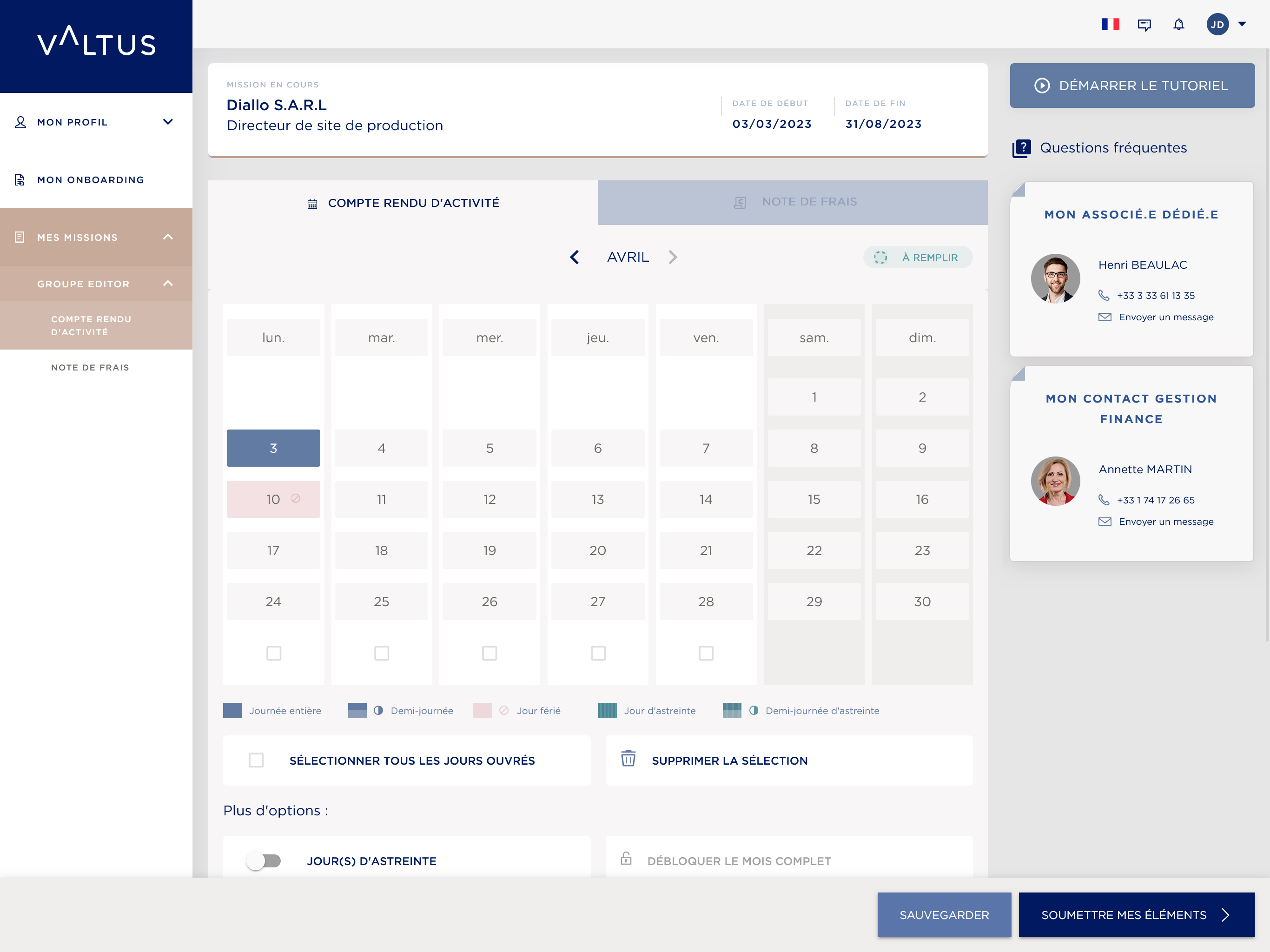This screenshot has height=952, width=1270.
Task: Click phone icon for Annette Martin
Action: coord(1104,500)
